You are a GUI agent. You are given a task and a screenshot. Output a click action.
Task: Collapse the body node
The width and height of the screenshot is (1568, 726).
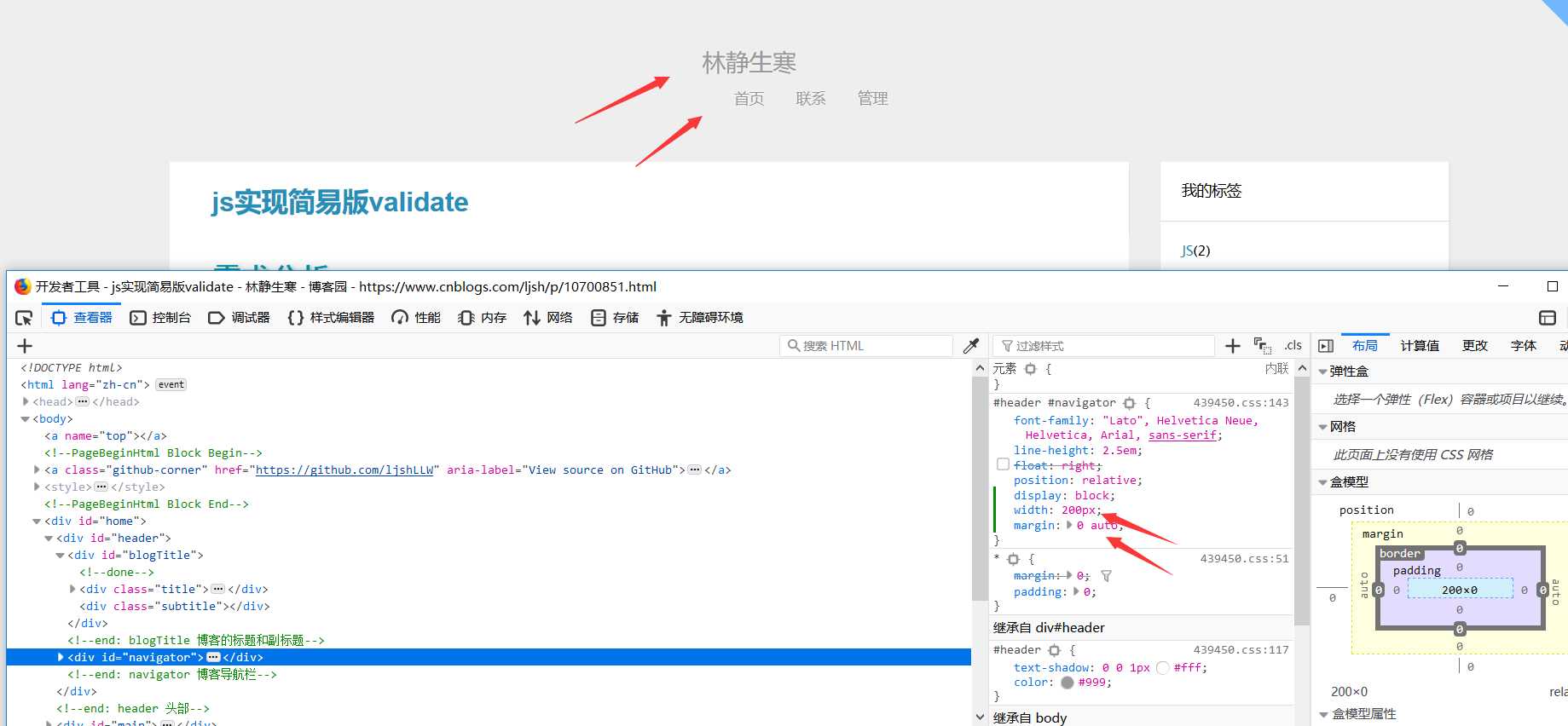pyautogui.click(x=26, y=419)
